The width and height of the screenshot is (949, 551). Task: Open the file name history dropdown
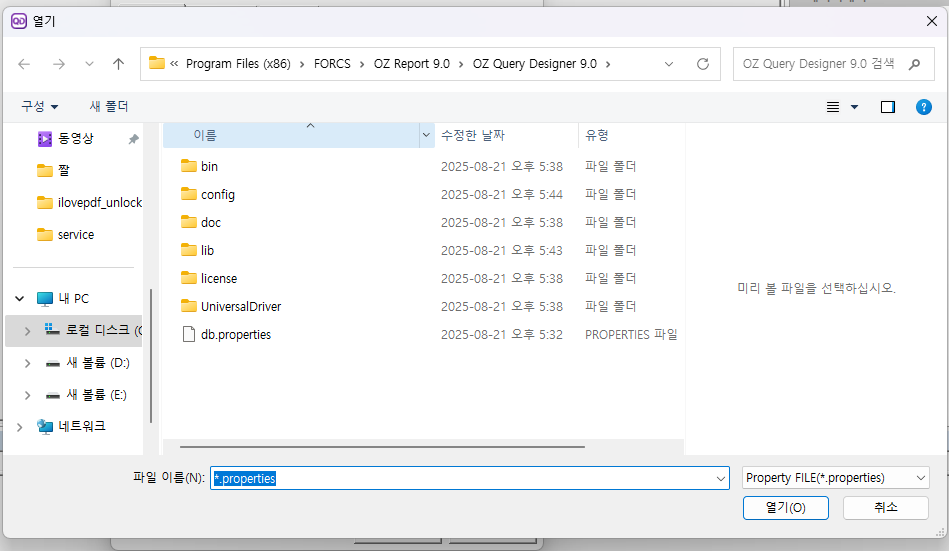pos(720,478)
